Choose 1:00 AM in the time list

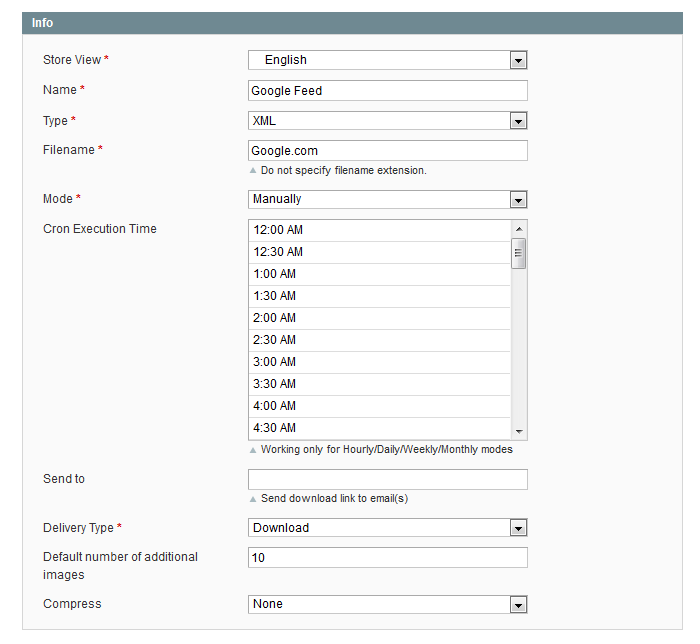[x=379, y=274]
